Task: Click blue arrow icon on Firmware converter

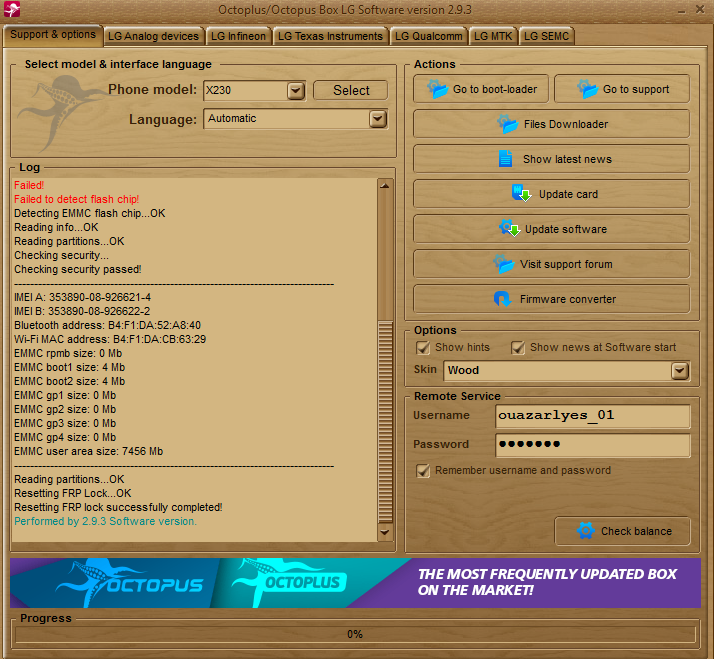Action: click(502, 299)
